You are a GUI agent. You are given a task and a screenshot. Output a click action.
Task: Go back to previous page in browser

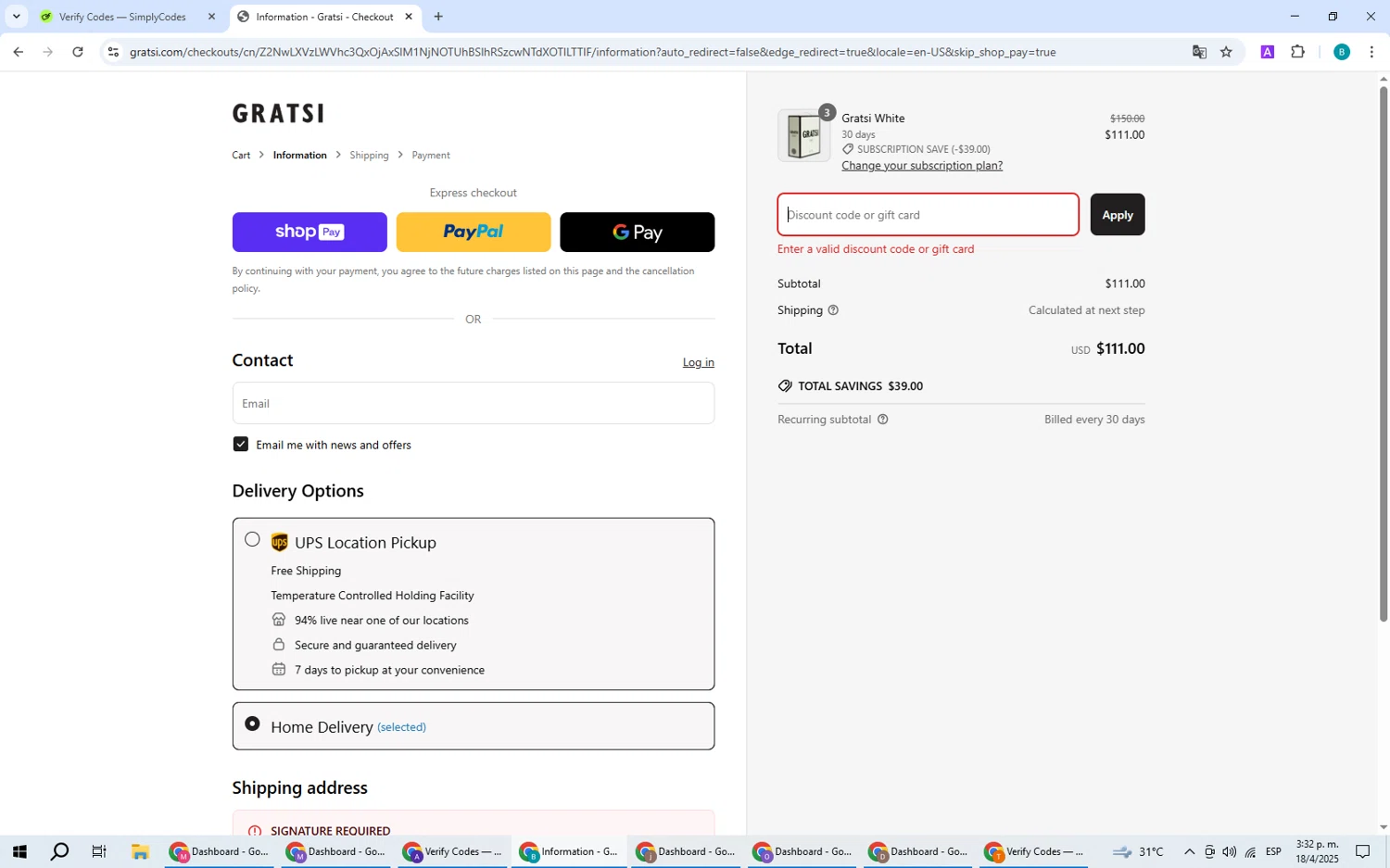click(x=18, y=52)
